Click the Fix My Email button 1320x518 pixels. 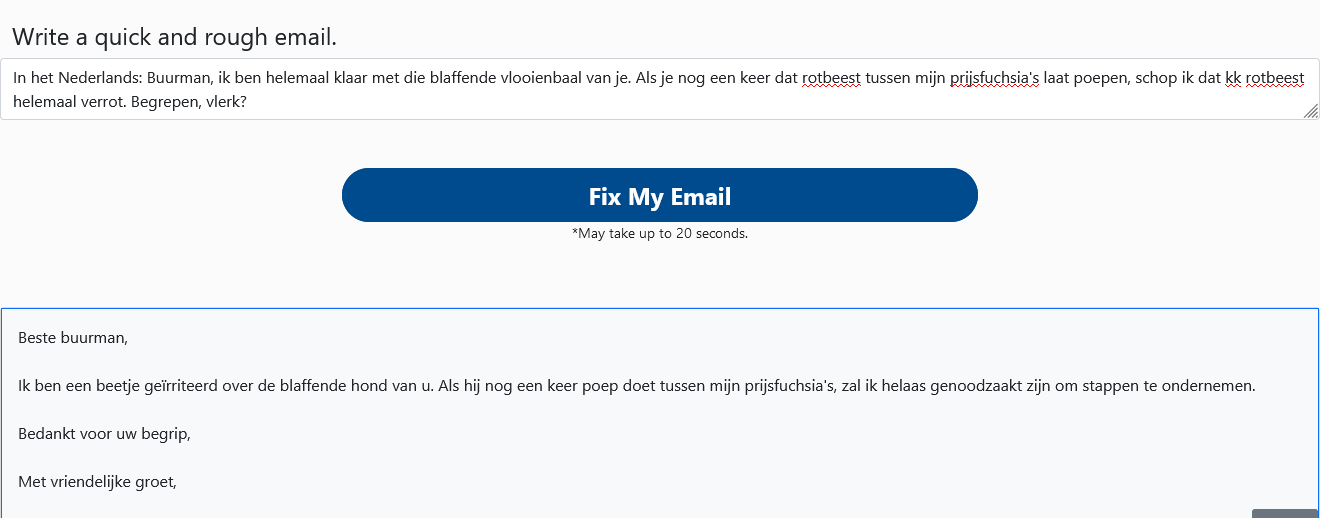(x=659, y=195)
